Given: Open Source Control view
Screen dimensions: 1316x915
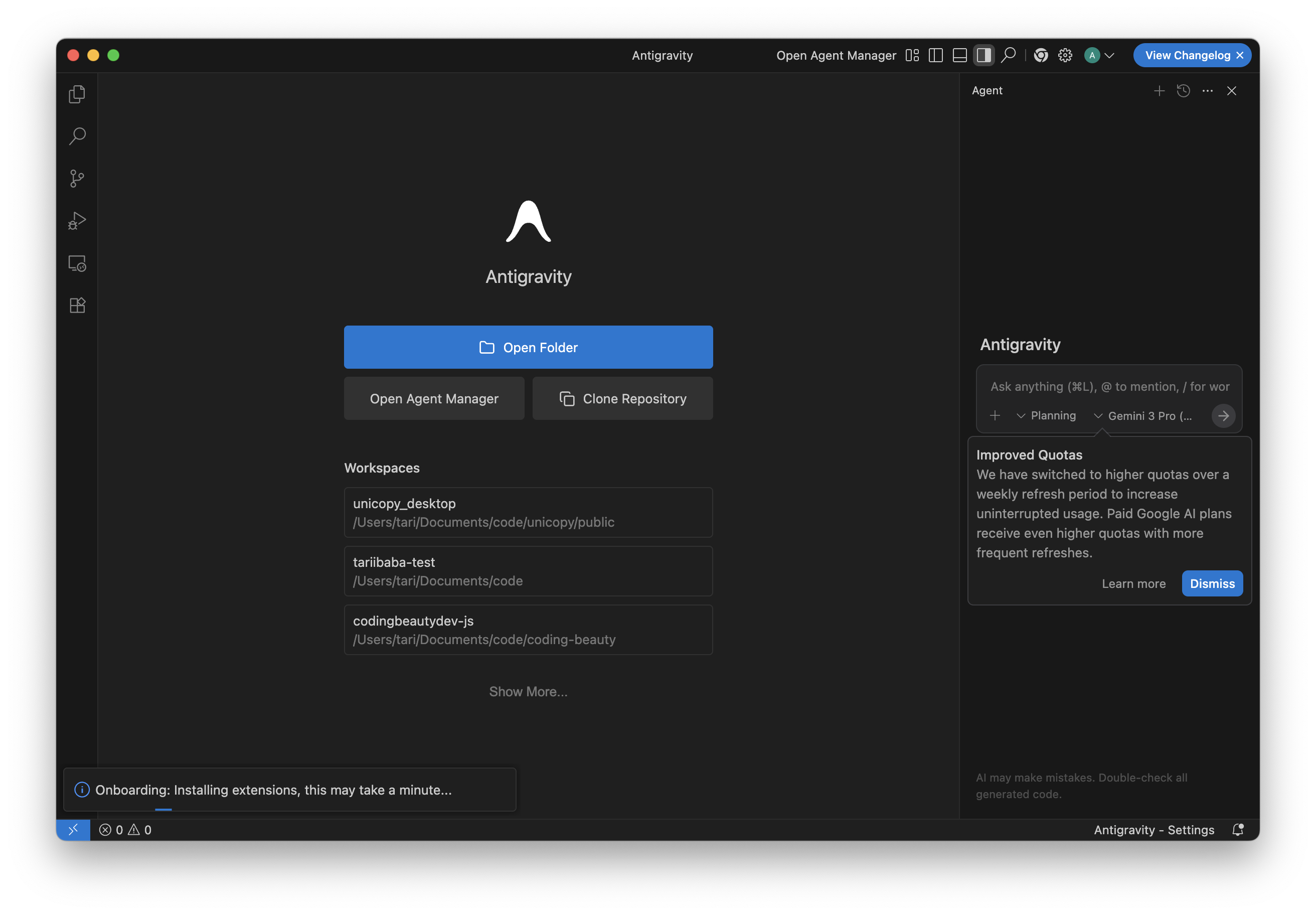Looking at the screenshot, I should point(77,178).
